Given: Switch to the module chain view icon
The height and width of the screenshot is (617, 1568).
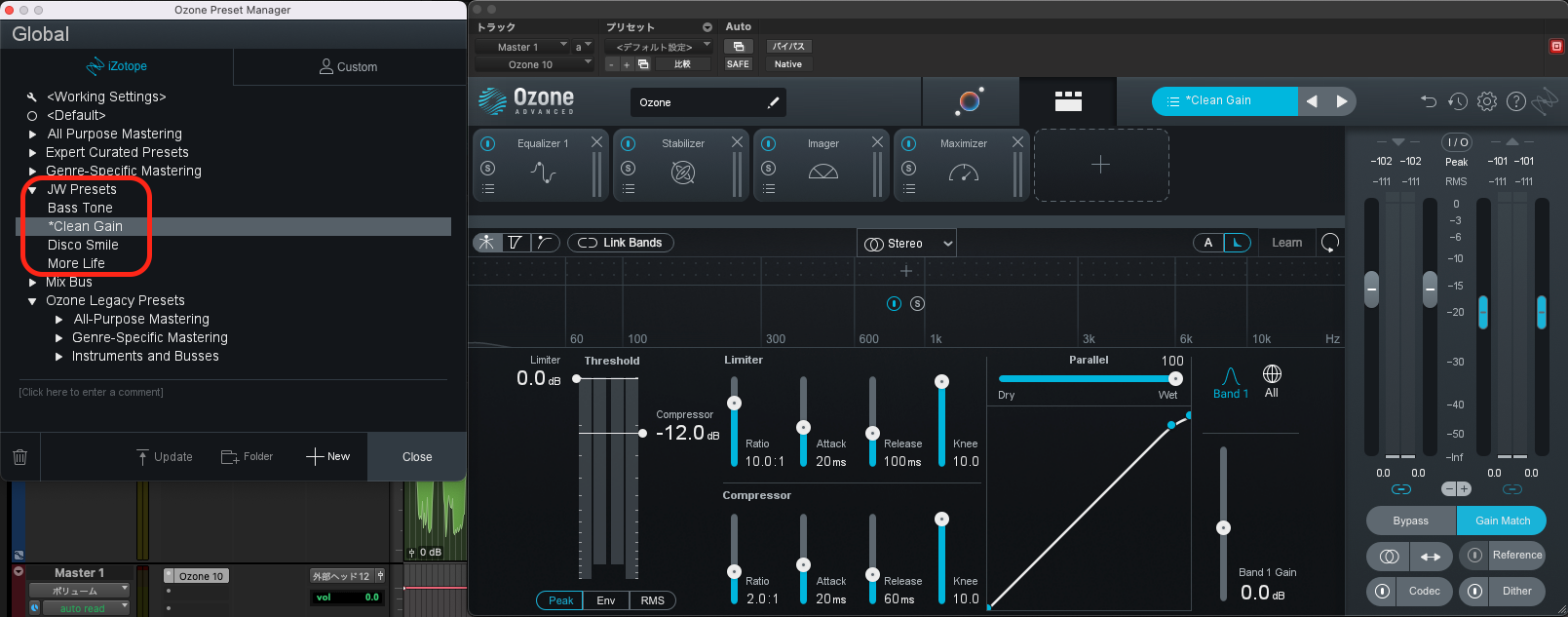Looking at the screenshot, I should pos(1068,101).
